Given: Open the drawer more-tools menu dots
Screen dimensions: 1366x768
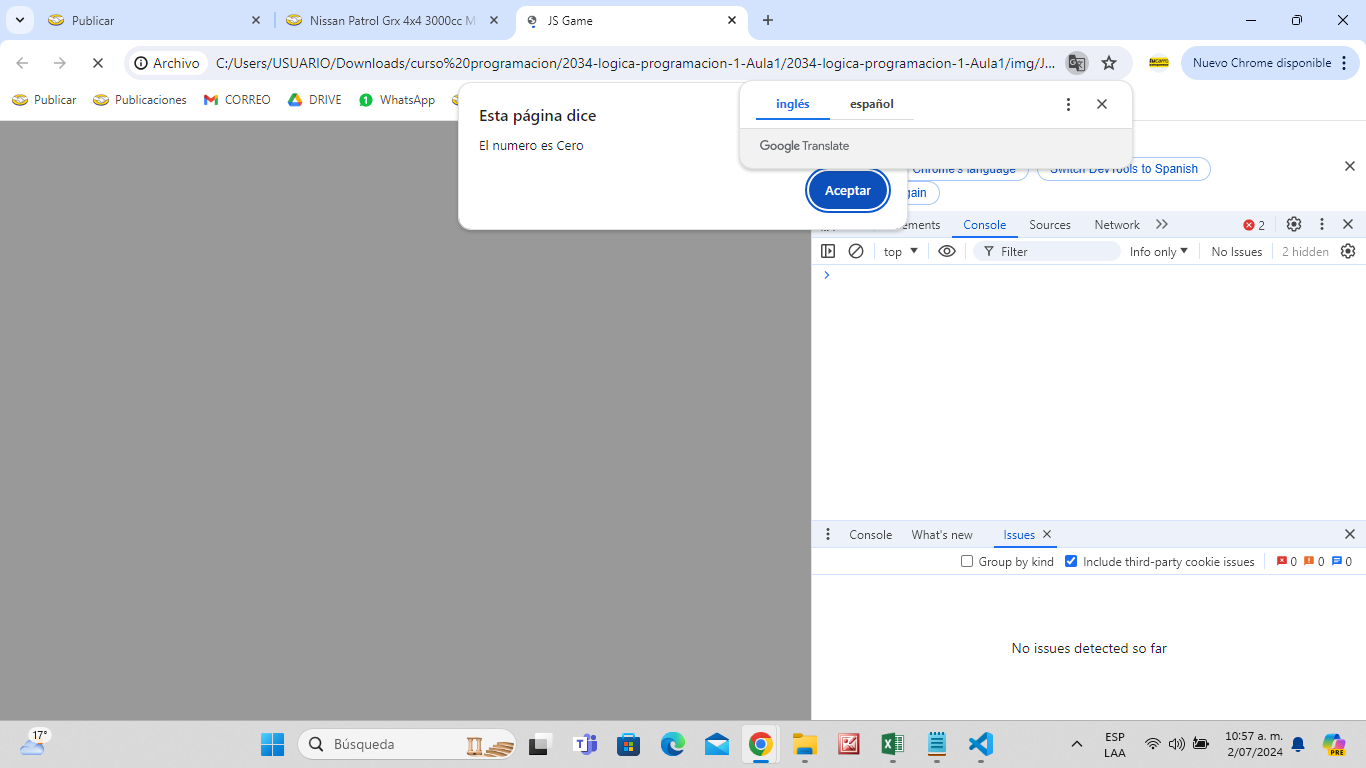Looking at the screenshot, I should click(827, 534).
